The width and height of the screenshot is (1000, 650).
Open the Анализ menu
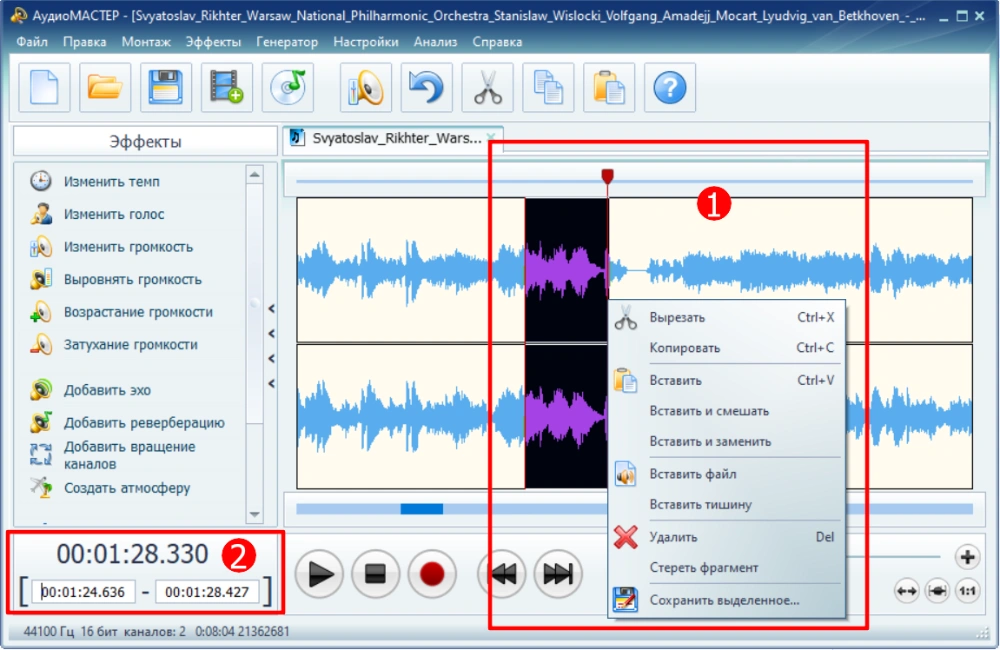tap(435, 42)
